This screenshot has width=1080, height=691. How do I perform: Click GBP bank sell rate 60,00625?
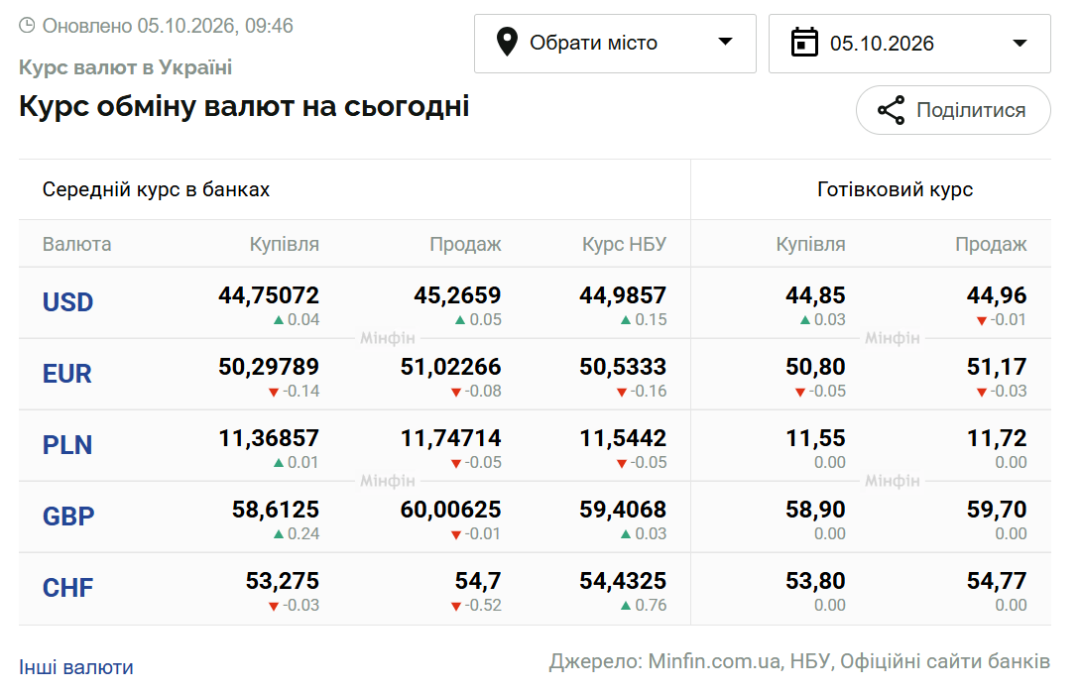[x=450, y=510]
